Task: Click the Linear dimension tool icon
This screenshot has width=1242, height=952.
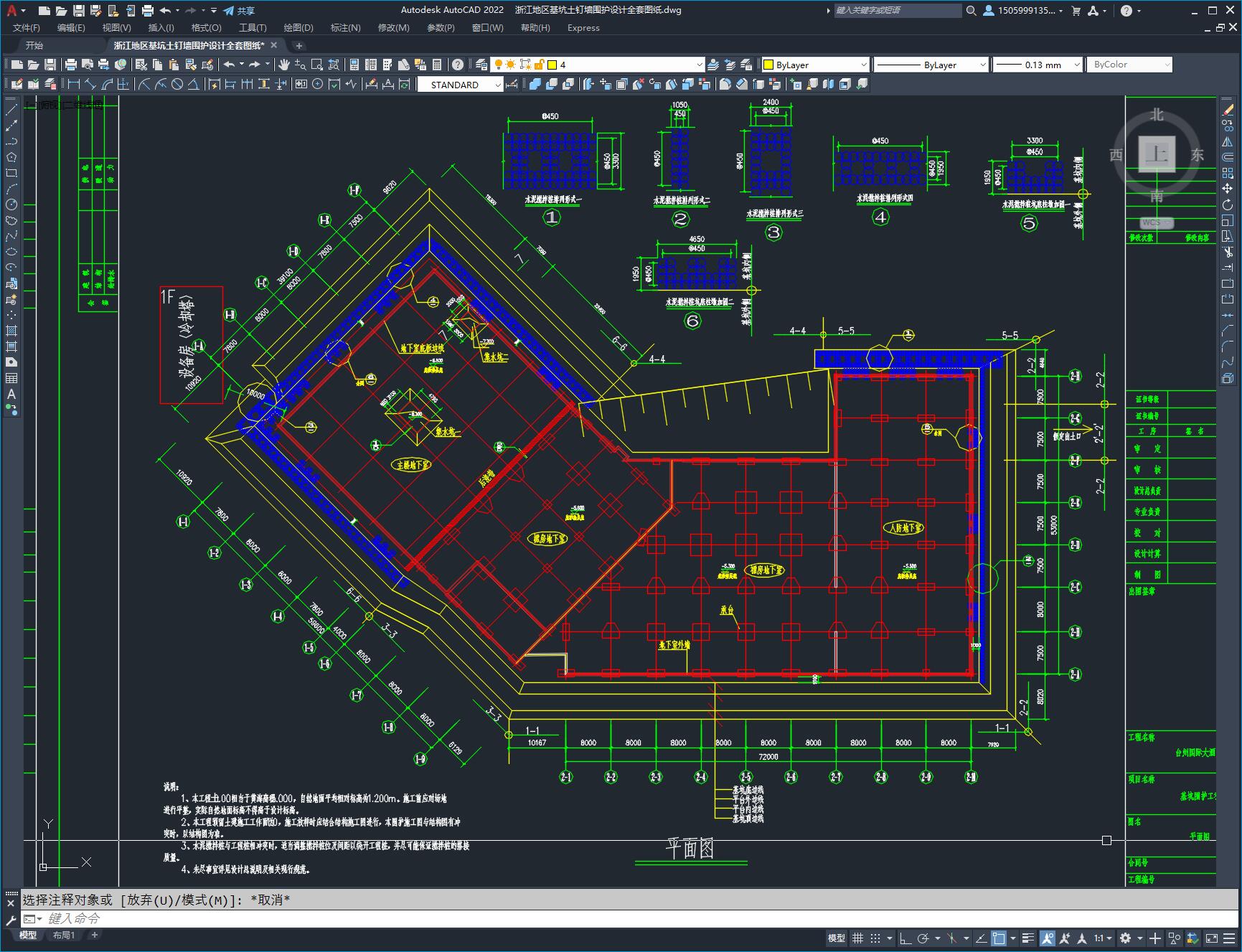Action: (x=73, y=84)
